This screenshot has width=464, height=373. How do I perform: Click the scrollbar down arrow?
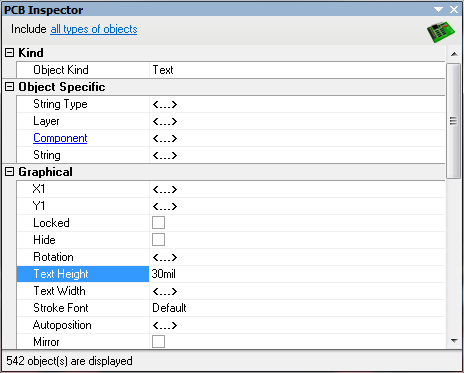pyautogui.click(x=454, y=340)
